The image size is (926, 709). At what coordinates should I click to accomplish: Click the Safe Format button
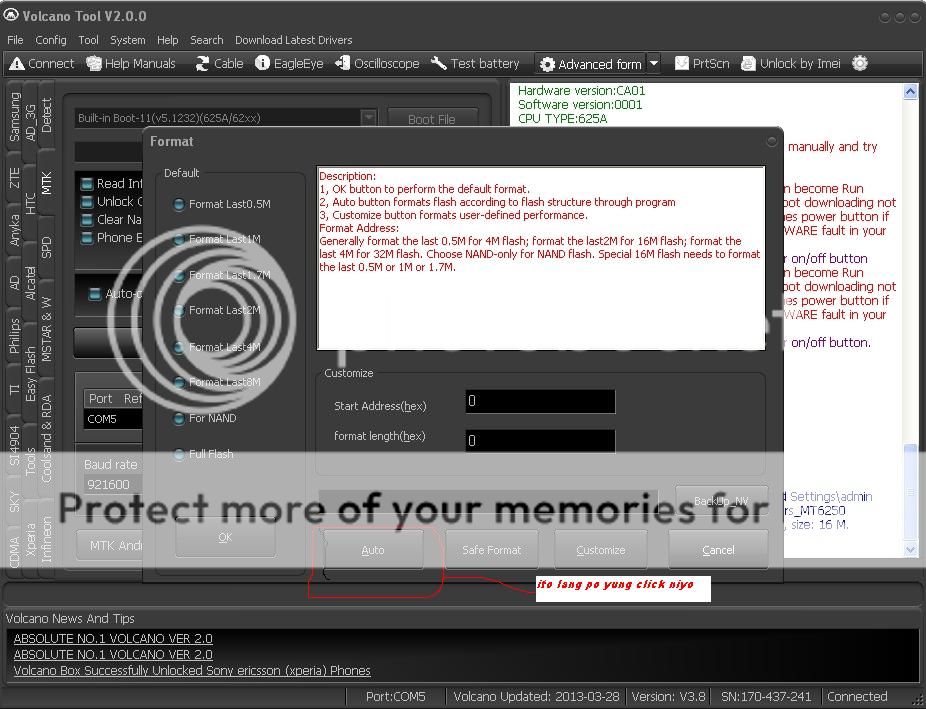point(491,550)
